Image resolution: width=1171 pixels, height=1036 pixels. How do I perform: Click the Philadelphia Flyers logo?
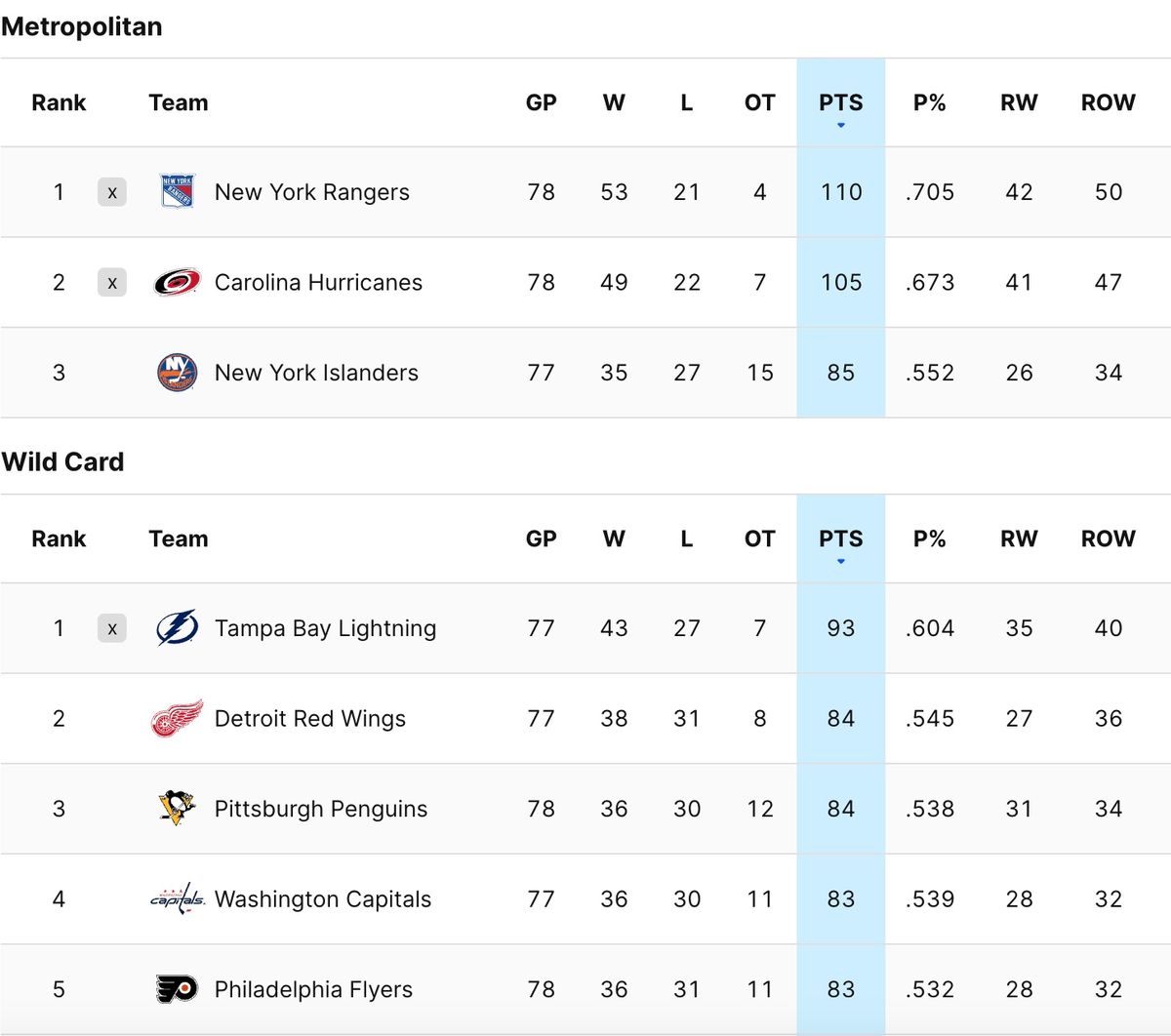[x=178, y=989]
